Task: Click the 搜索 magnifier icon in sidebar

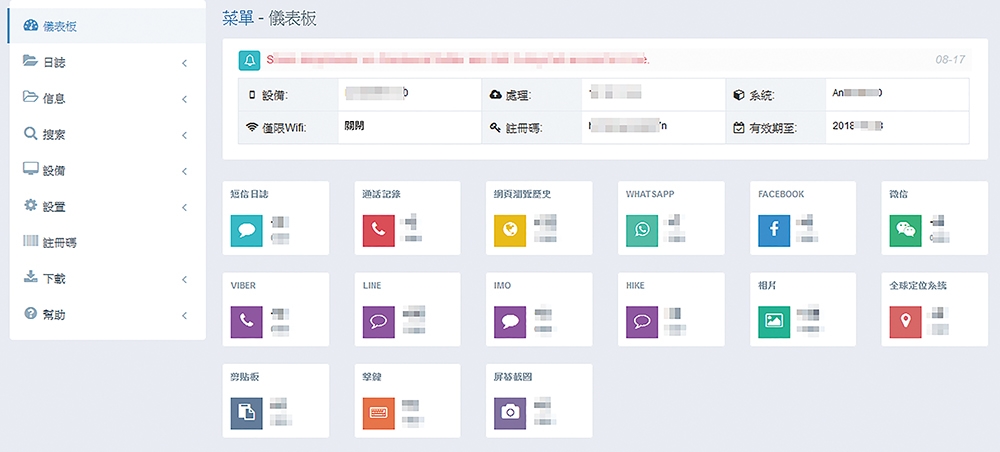Action: (x=31, y=134)
